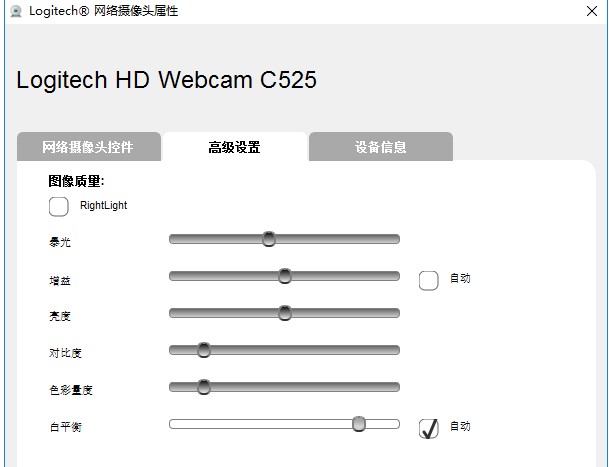609x467 pixels.
Task: Turn on 自动 checkbox for 增益
Action: click(x=429, y=279)
